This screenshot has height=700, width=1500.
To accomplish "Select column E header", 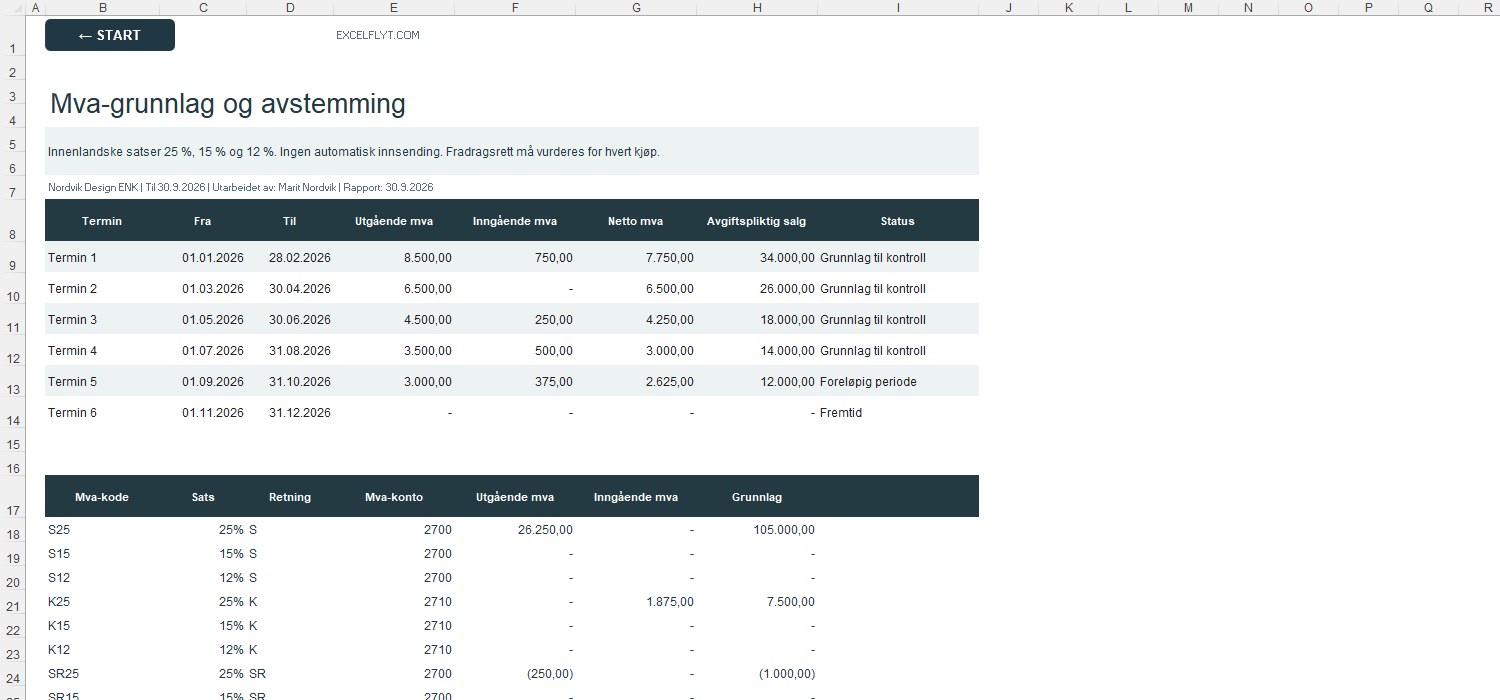I will 394,8.
